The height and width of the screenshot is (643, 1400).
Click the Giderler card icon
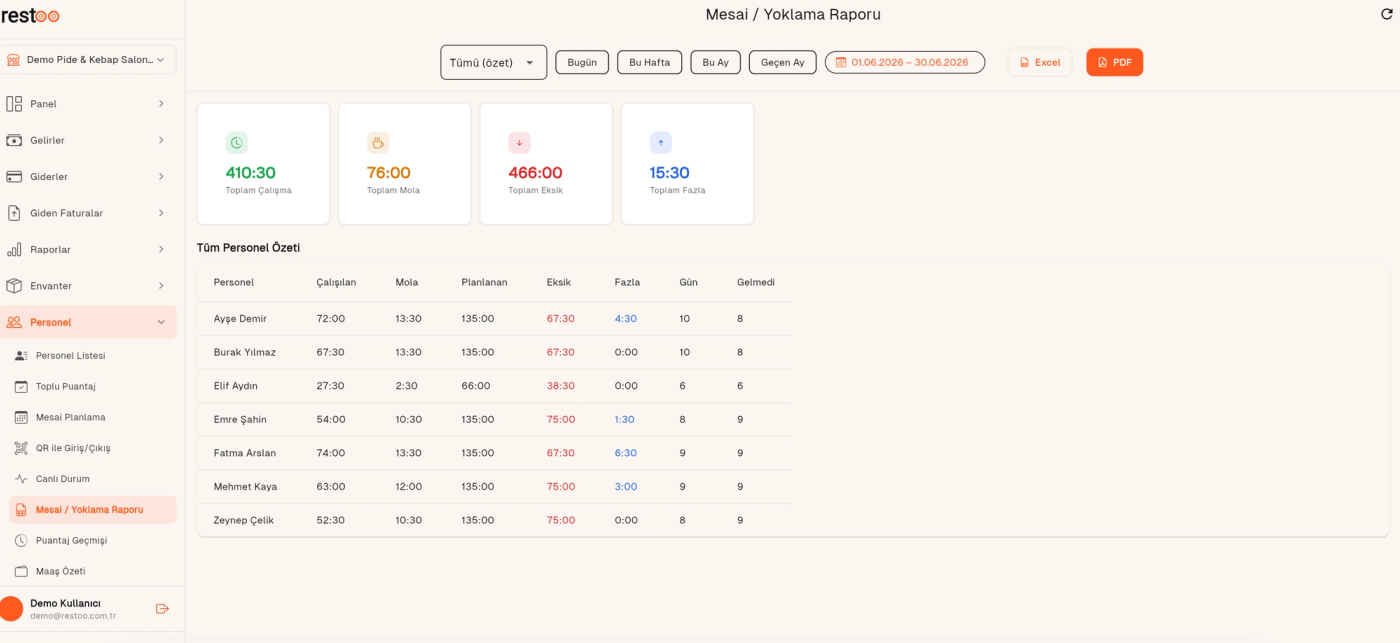point(14,177)
